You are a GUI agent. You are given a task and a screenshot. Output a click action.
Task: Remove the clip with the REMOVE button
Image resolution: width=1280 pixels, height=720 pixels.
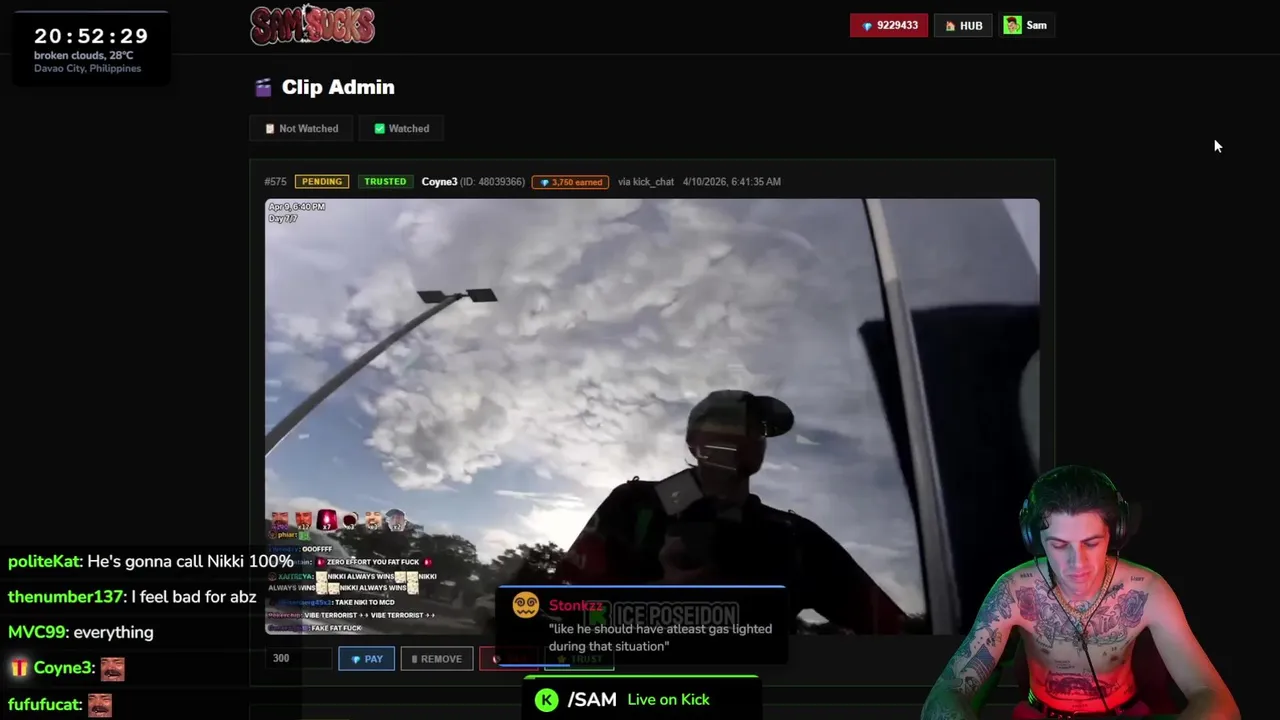(x=437, y=659)
